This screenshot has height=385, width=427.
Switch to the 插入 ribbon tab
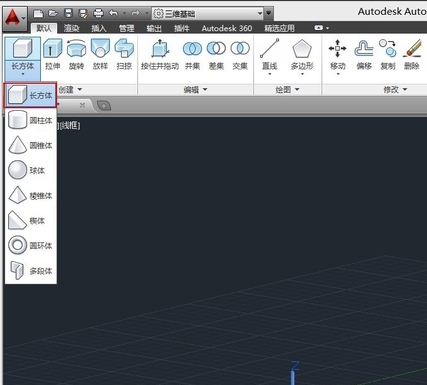pos(99,28)
